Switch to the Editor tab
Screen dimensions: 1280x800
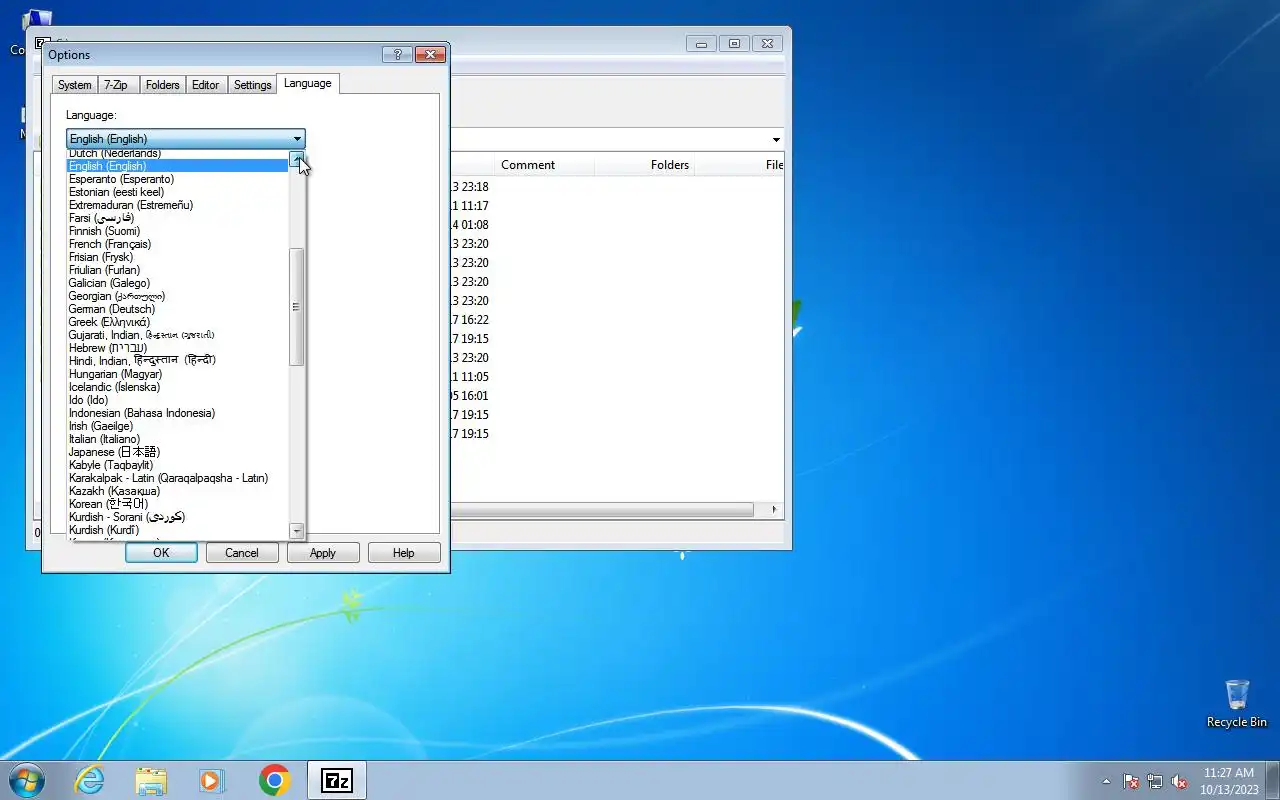pos(206,85)
